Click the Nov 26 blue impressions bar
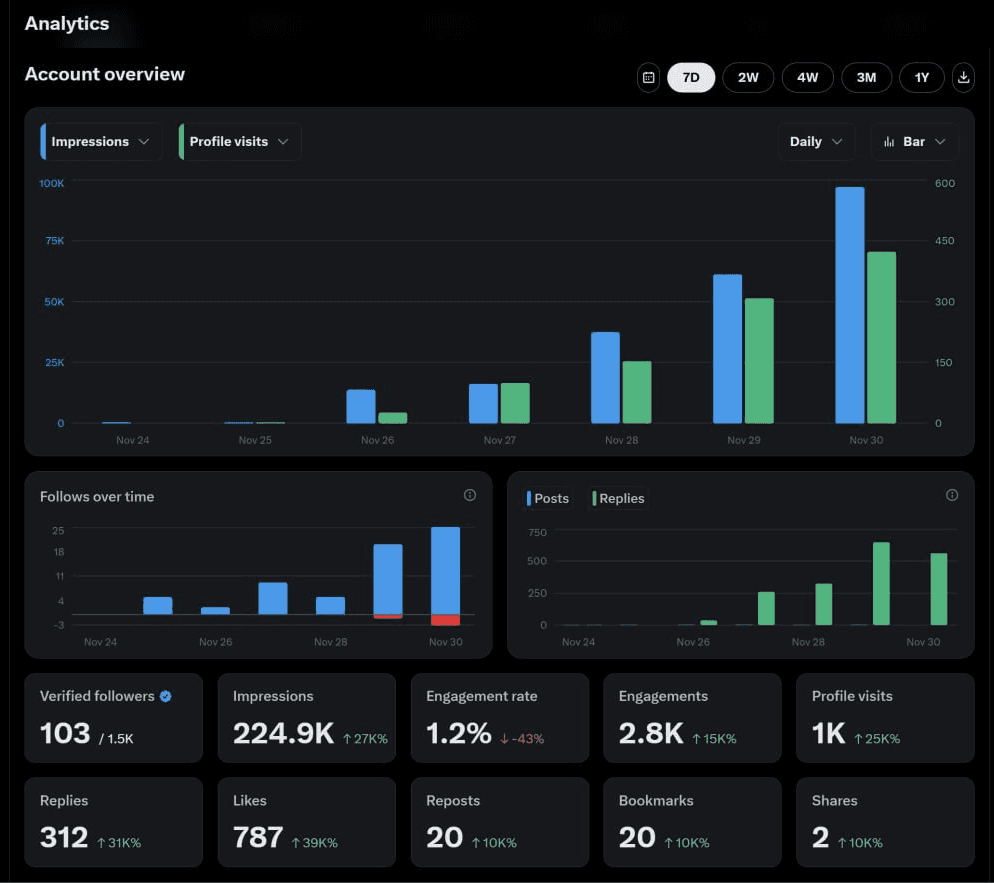Viewport: 994px width, 883px height. [361, 406]
